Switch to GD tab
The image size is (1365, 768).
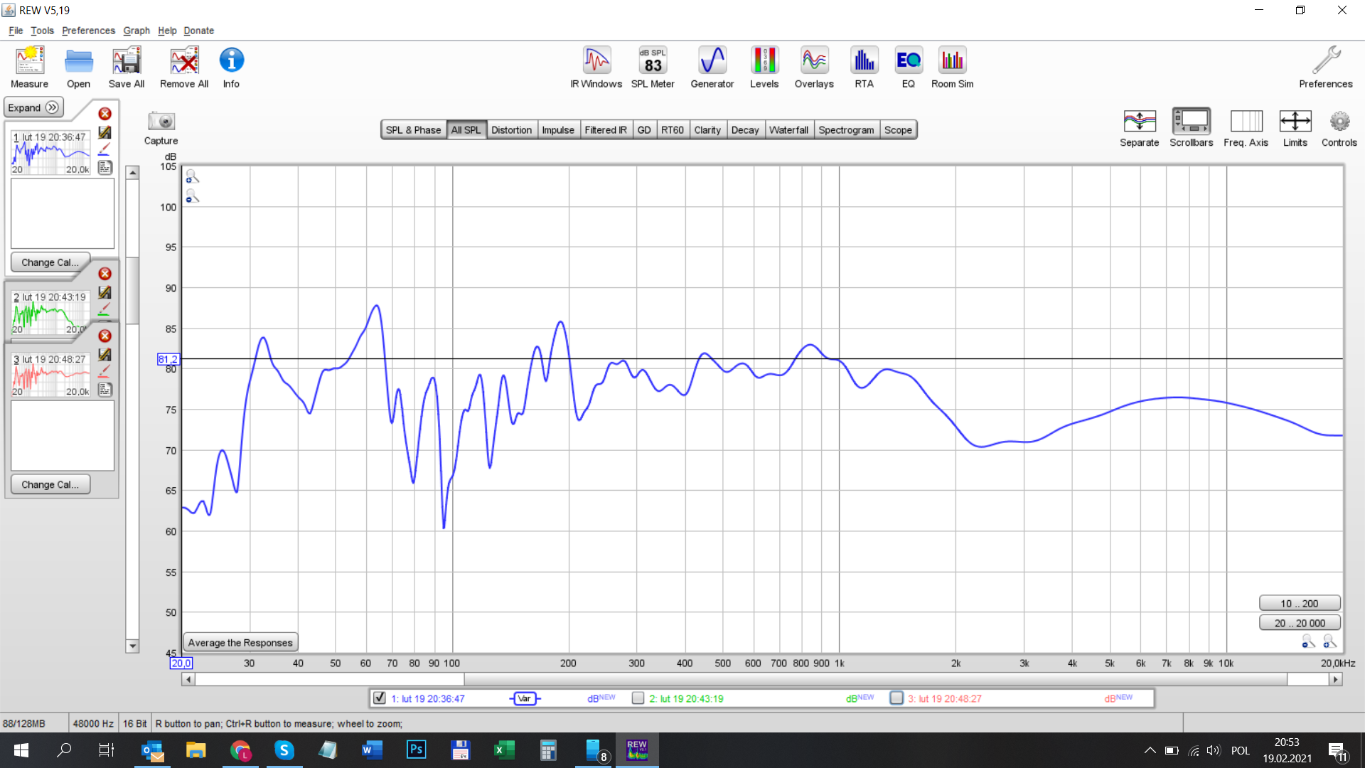coord(644,130)
